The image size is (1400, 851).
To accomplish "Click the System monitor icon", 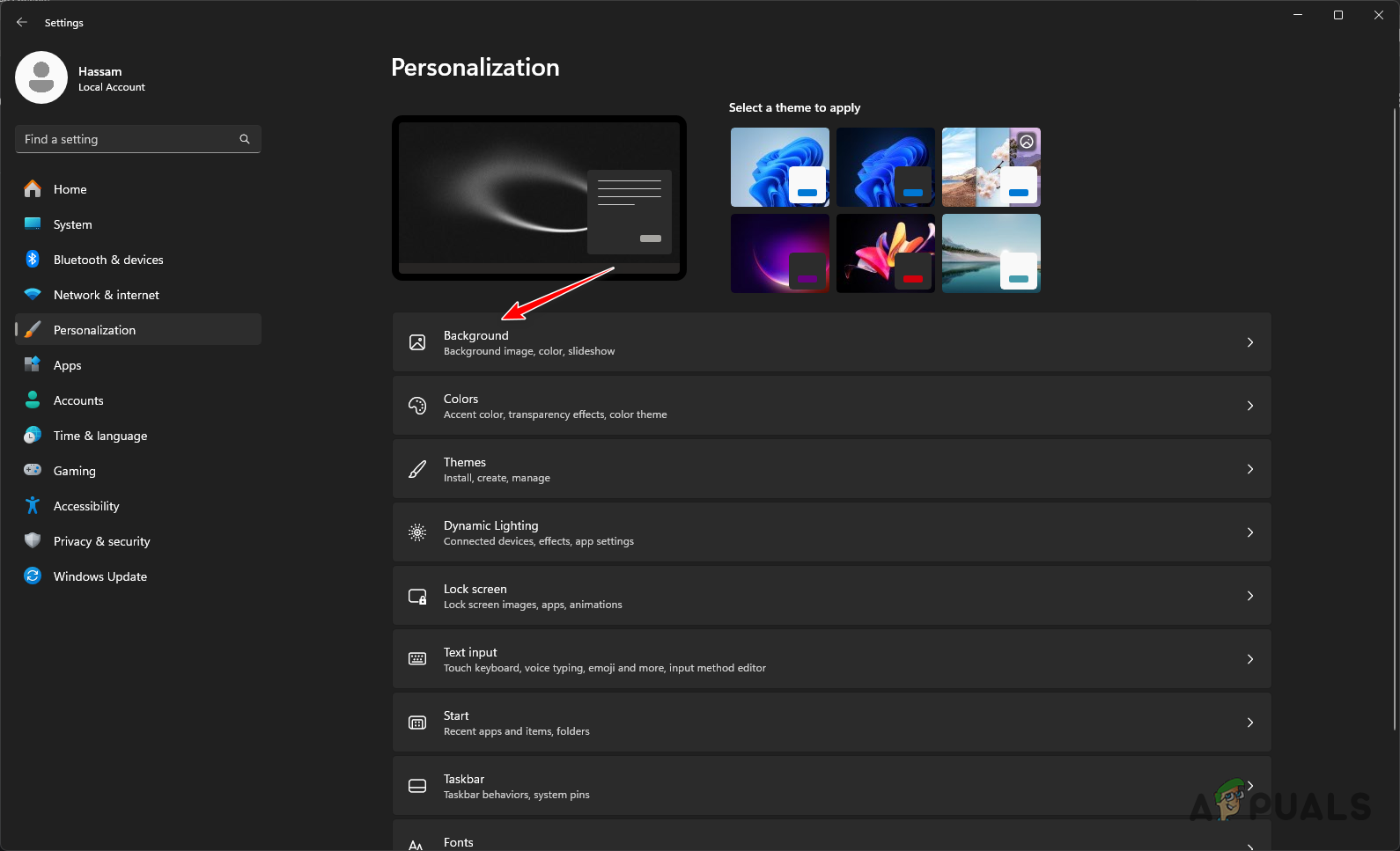I will [33, 224].
